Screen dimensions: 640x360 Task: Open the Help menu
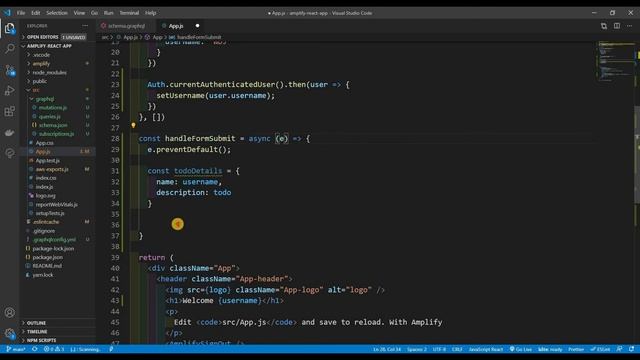point(151,13)
